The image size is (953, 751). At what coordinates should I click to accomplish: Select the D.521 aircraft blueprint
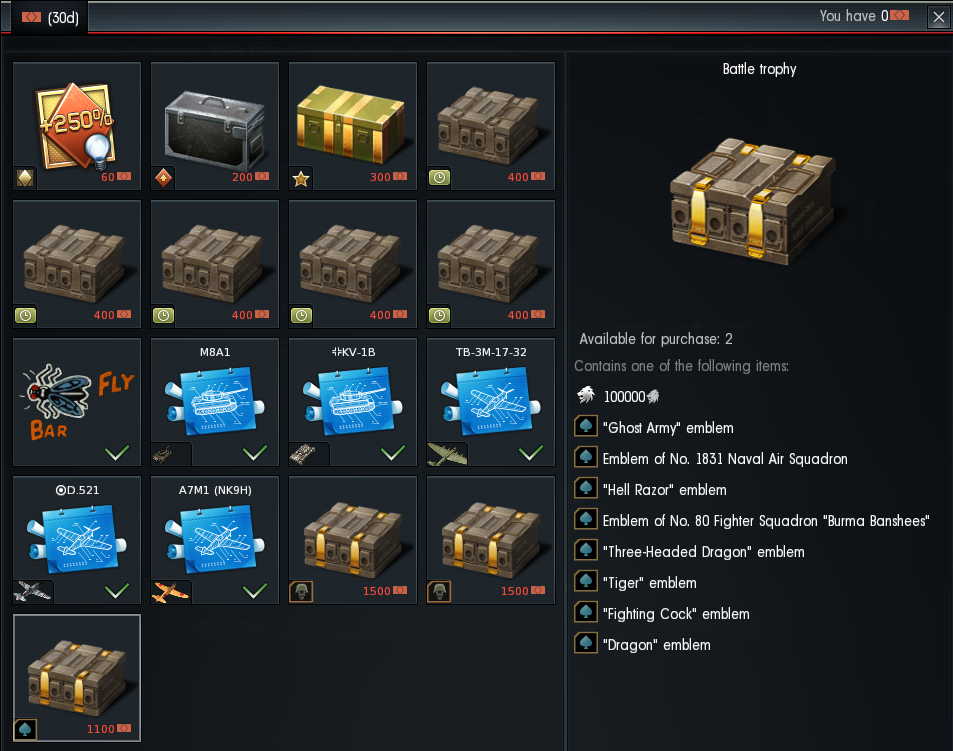click(x=77, y=540)
